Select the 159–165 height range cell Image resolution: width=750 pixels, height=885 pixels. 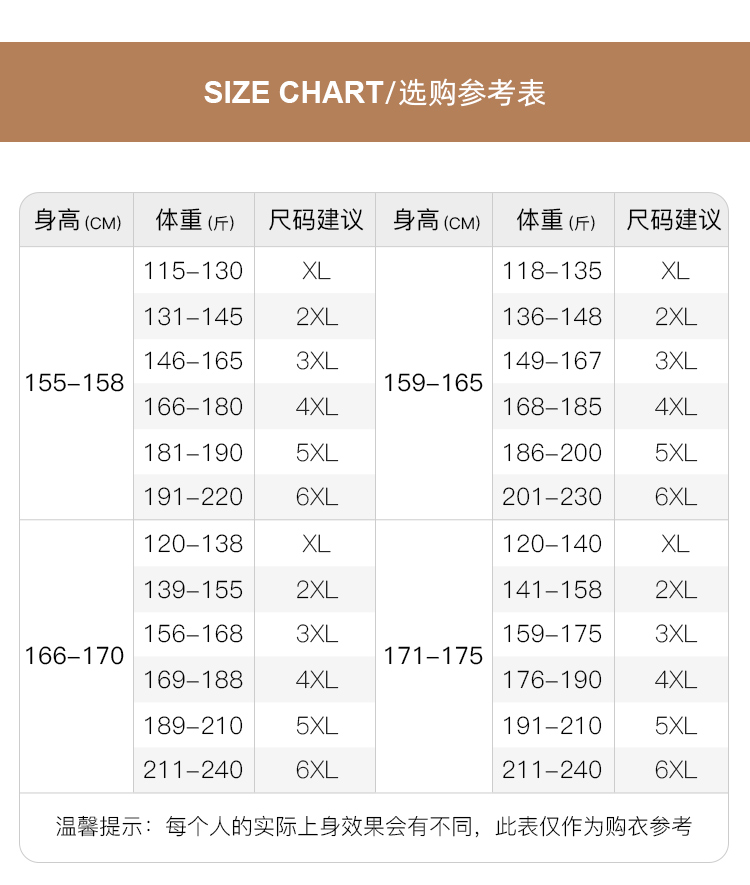pos(433,383)
